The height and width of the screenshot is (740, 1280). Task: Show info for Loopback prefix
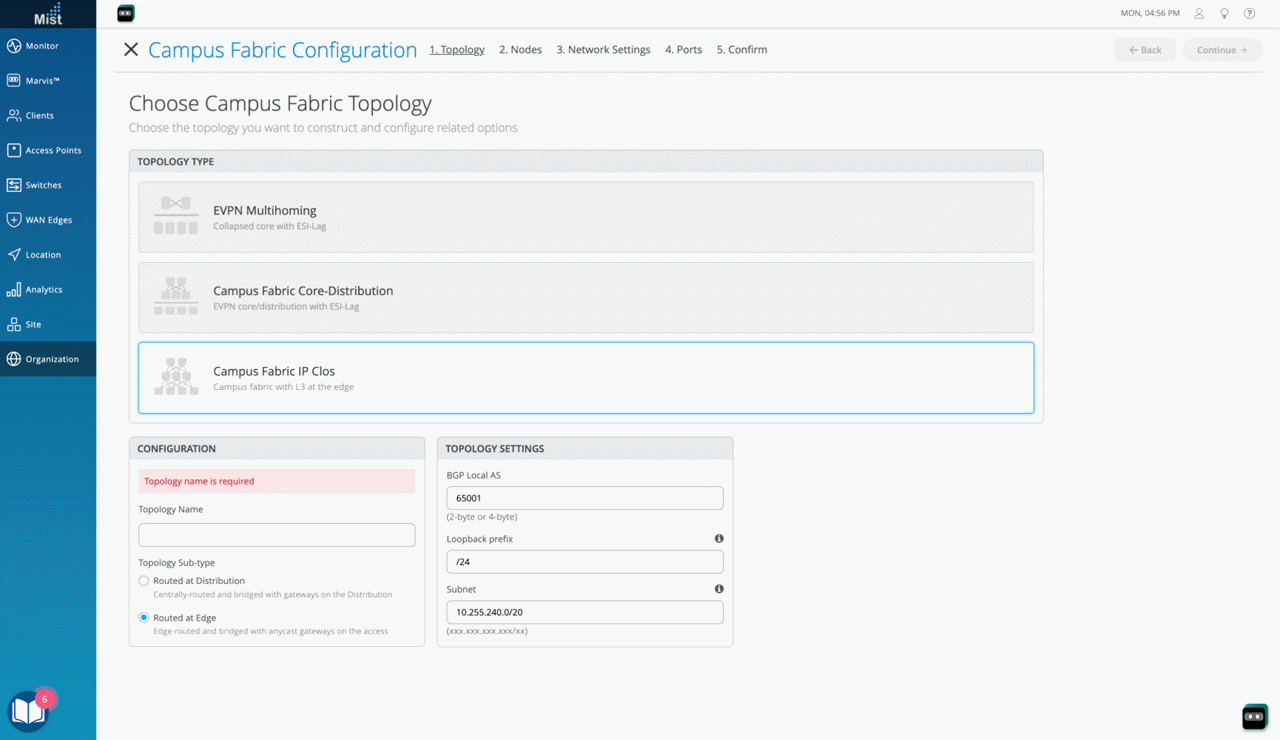(x=718, y=539)
